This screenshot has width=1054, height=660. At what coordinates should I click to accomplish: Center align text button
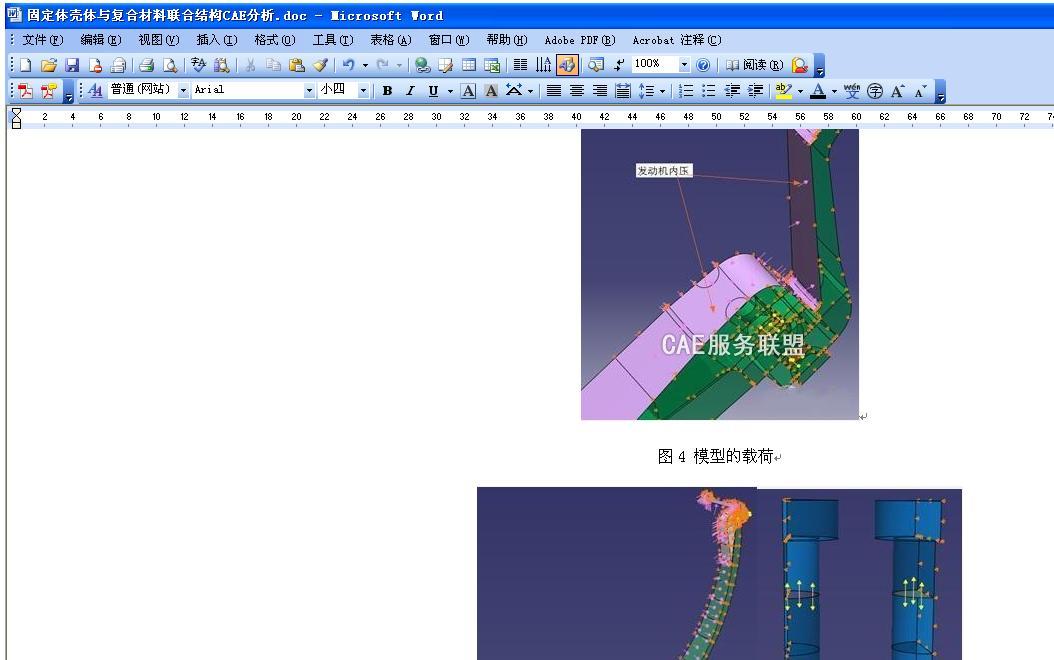pyautogui.click(x=577, y=91)
